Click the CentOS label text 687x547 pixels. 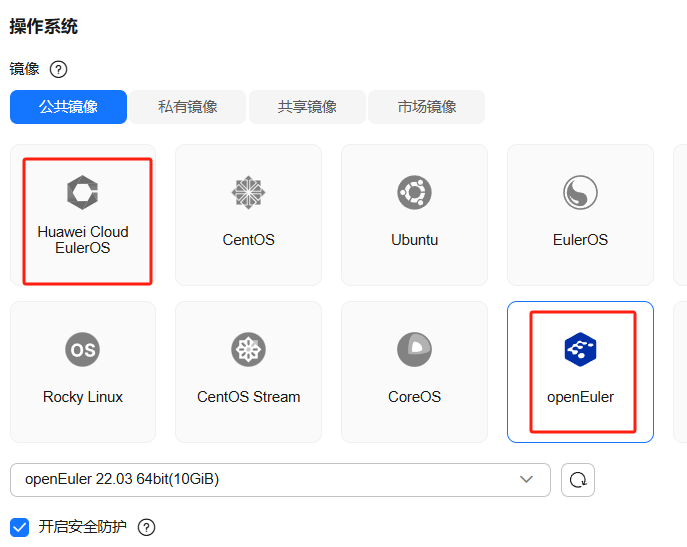[248, 240]
